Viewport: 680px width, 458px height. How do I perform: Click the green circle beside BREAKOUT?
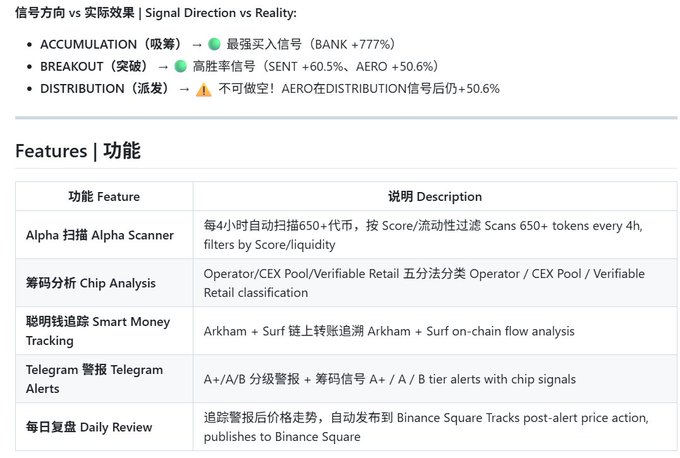pos(180,66)
